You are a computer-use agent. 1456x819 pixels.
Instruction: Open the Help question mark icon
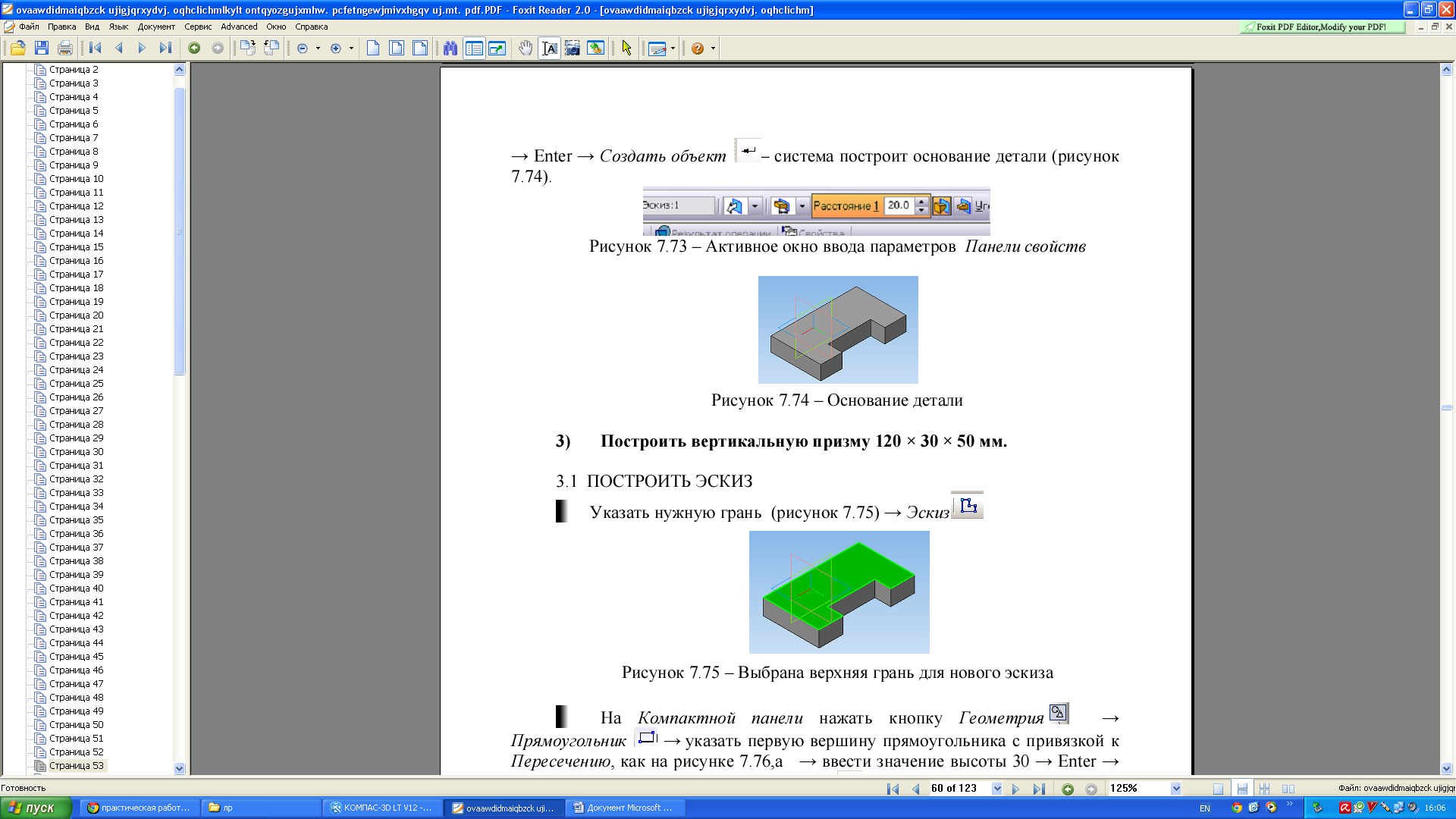[698, 49]
